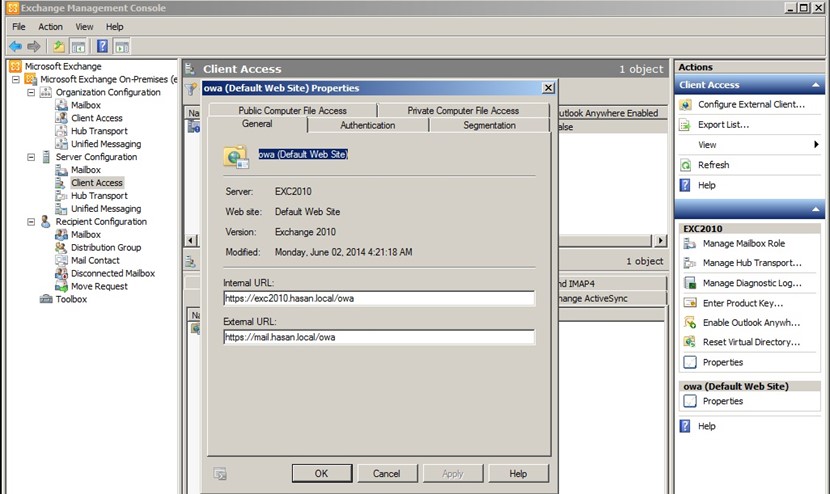Click Export List action

coord(723,125)
